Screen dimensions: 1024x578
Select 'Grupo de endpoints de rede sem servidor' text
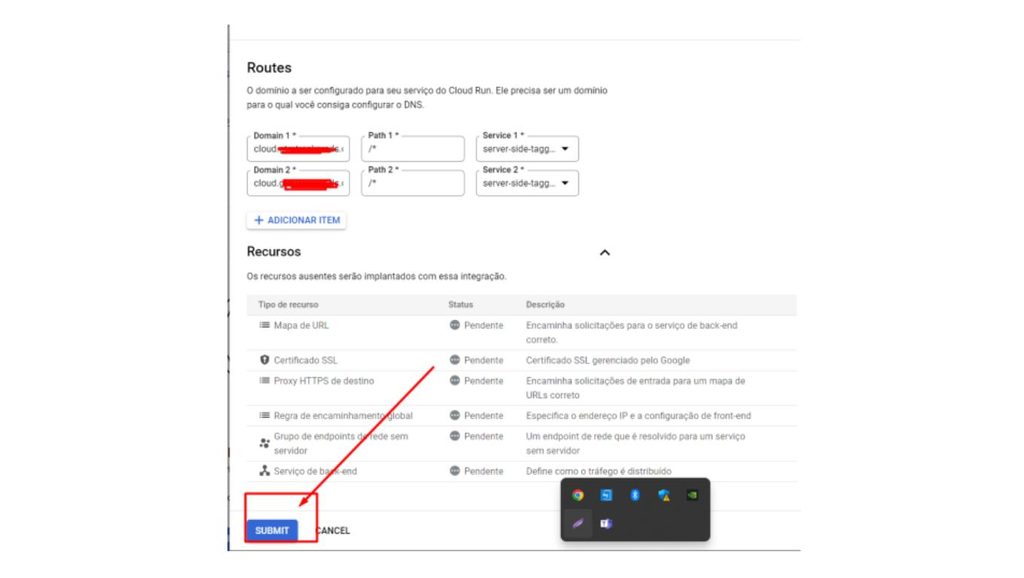(341, 443)
